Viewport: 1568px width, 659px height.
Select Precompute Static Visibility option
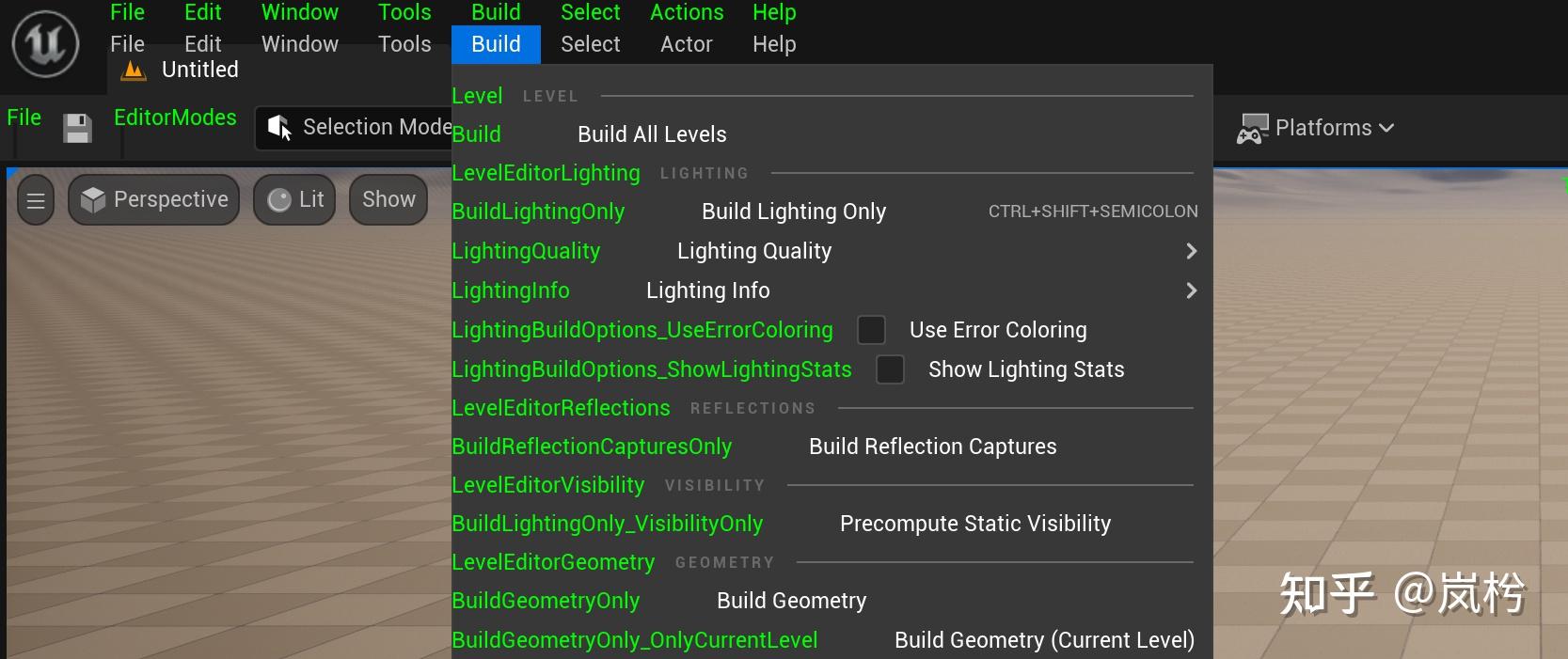[x=974, y=524]
